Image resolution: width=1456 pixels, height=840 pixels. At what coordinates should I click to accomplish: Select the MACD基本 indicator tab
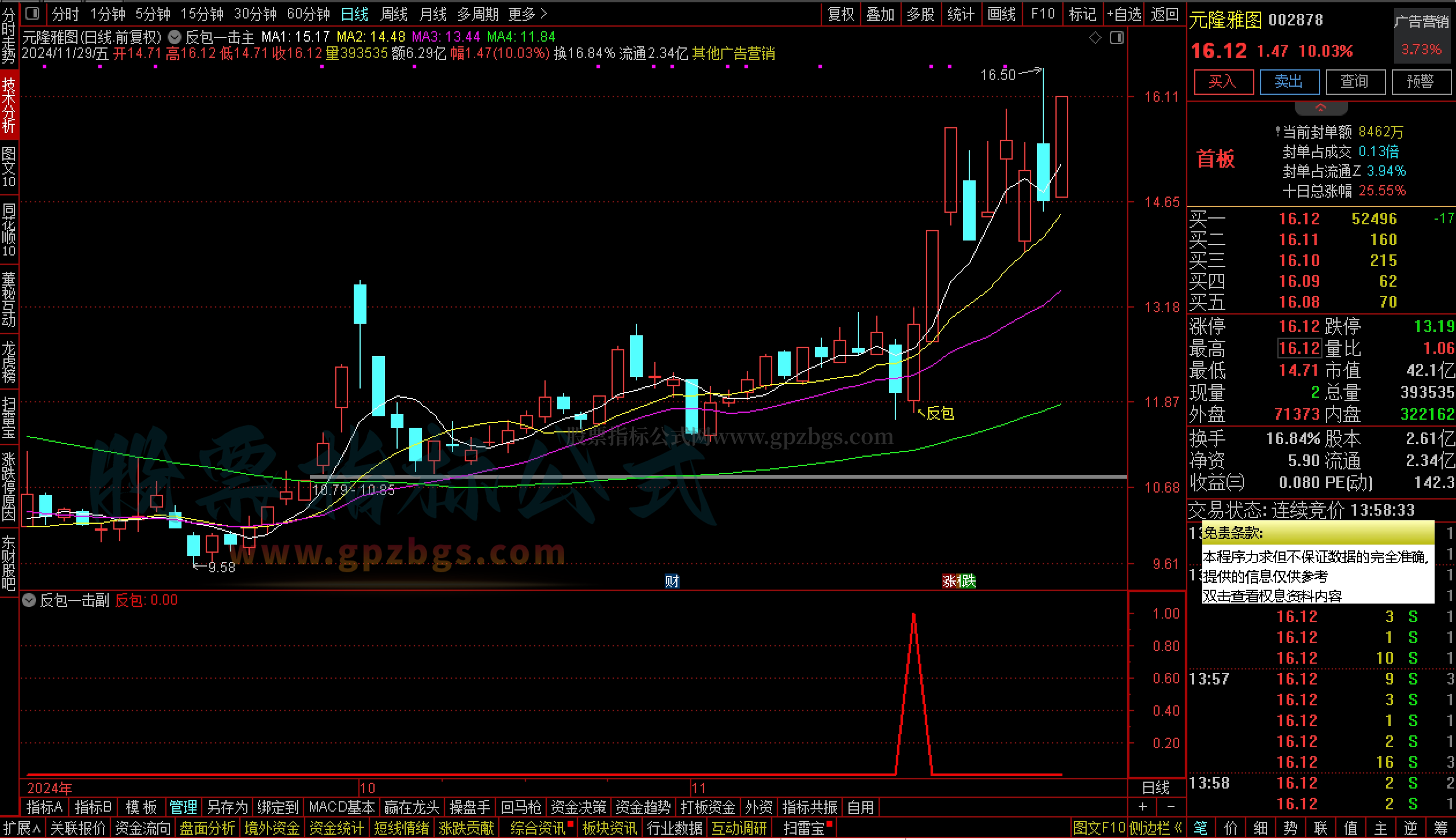[x=342, y=807]
